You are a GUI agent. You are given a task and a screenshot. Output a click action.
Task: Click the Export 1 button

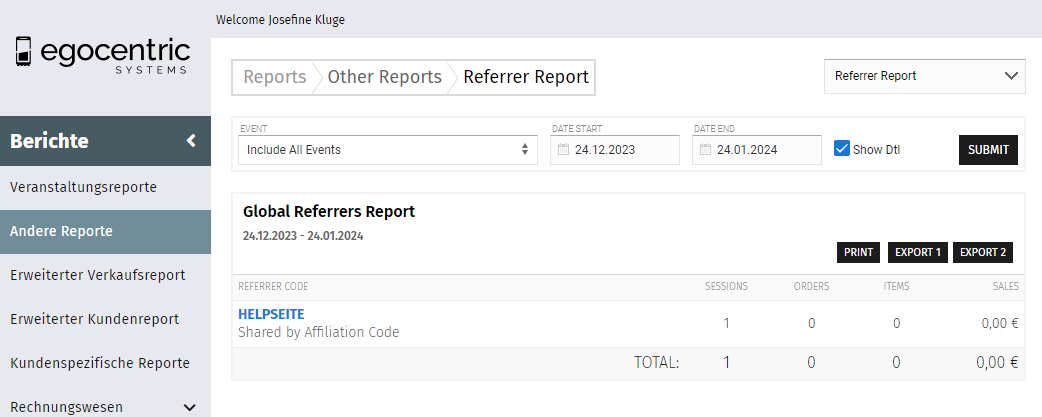(918, 252)
